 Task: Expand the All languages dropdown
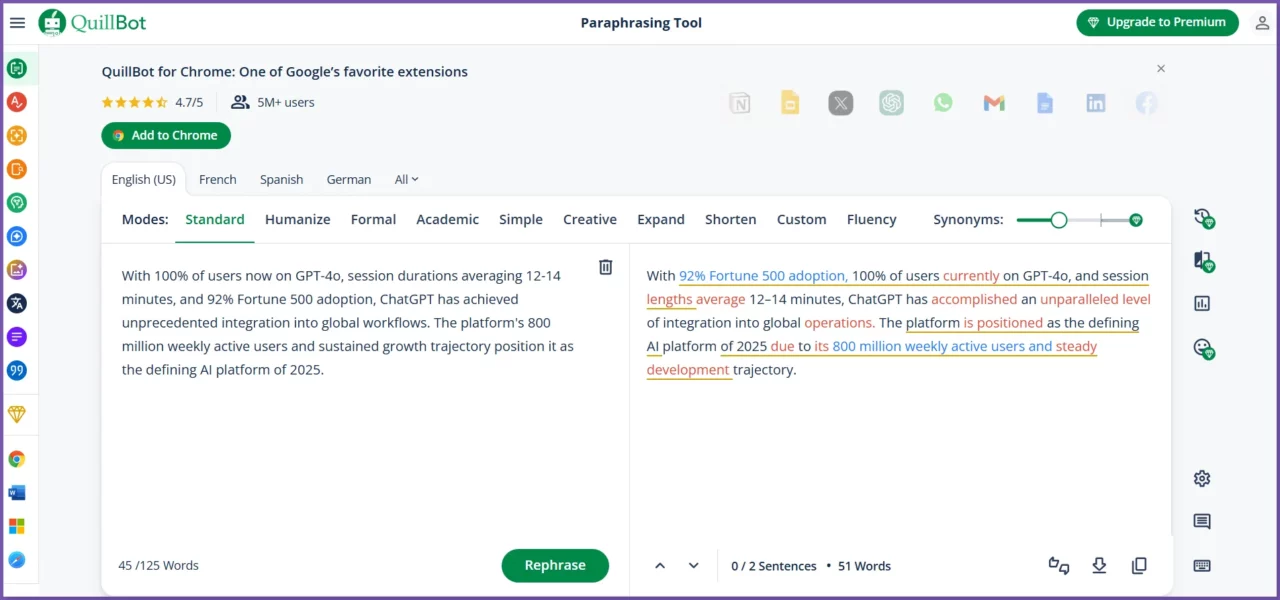click(406, 180)
